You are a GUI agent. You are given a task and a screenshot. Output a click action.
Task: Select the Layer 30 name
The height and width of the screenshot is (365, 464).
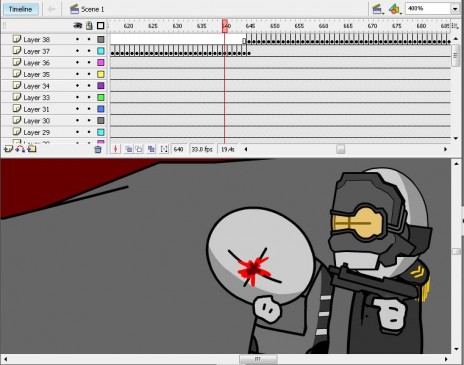tap(36, 121)
